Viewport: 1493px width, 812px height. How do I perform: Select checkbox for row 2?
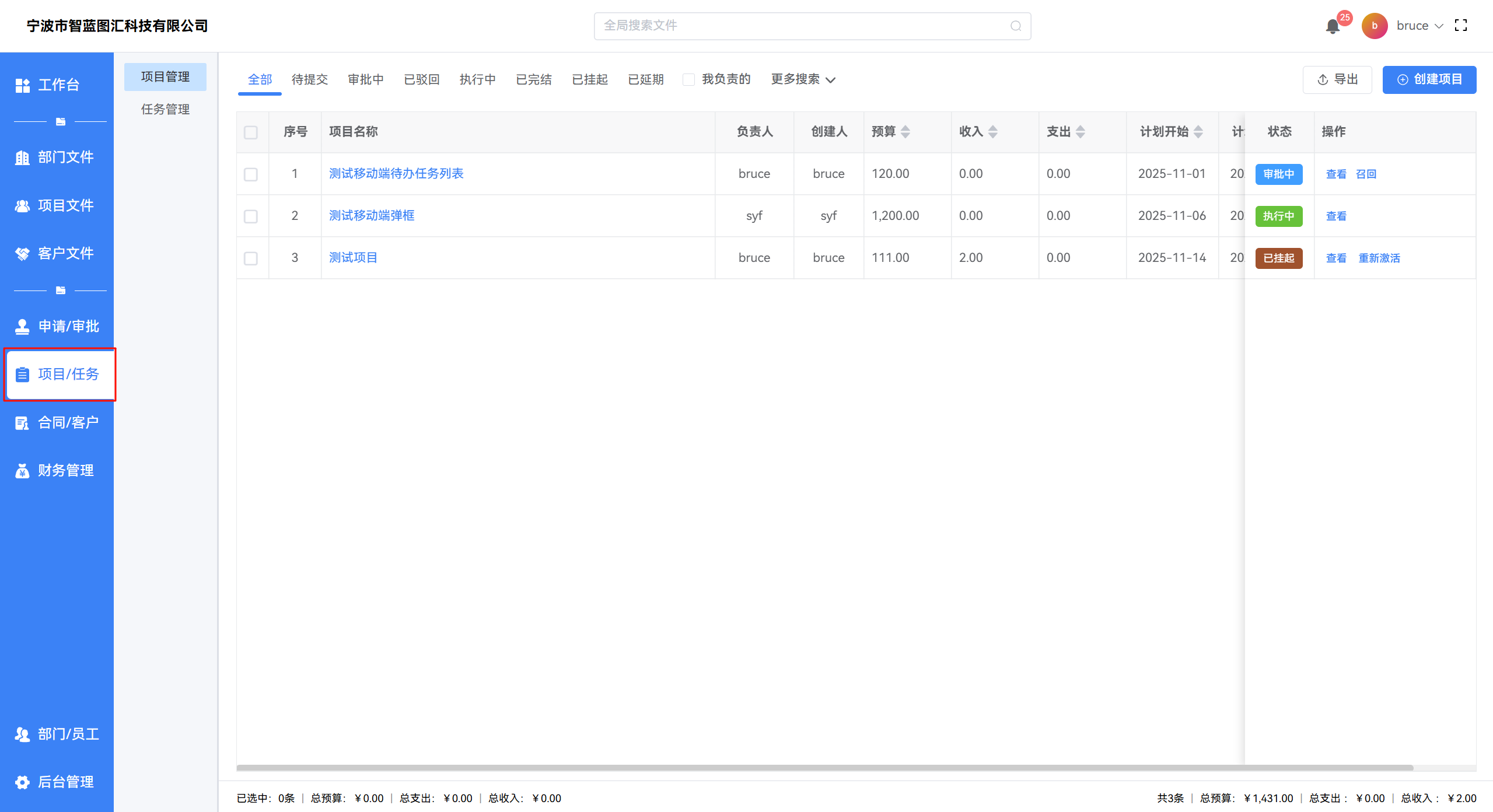point(251,216)
